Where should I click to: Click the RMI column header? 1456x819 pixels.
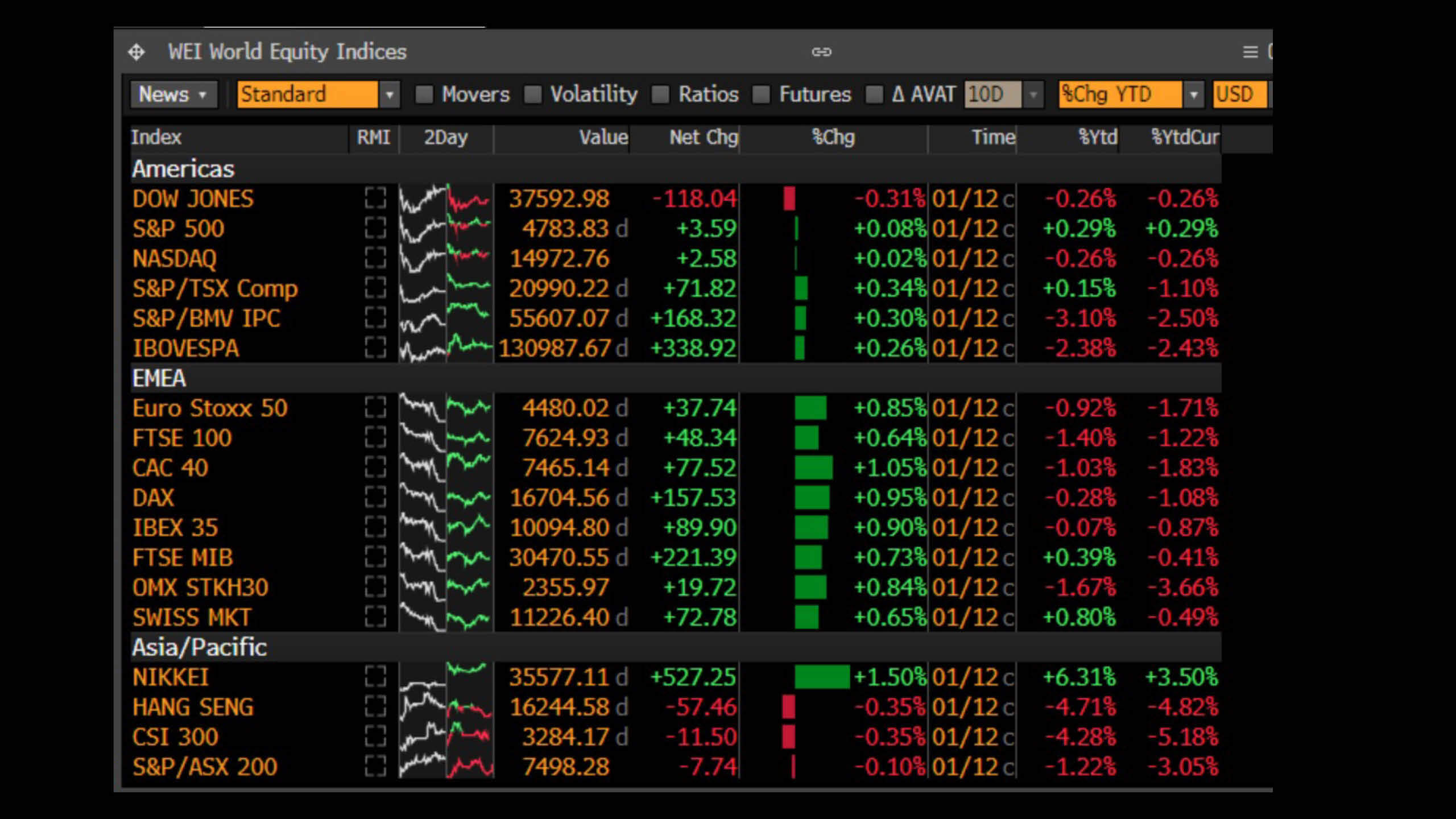click(x=374, y=137)
